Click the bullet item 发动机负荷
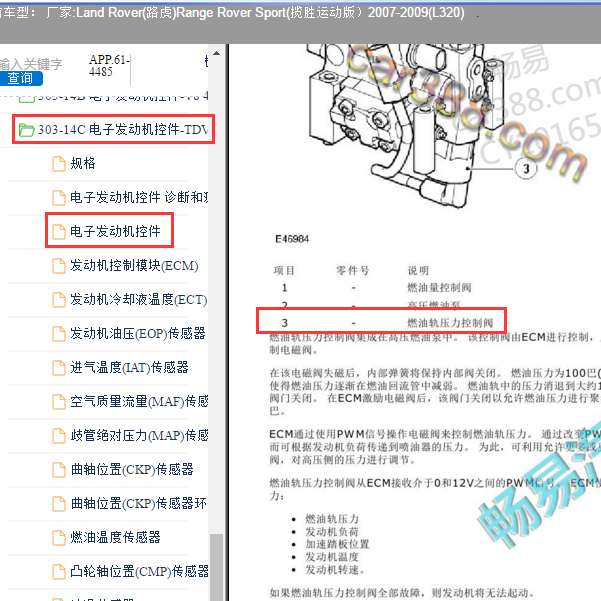 point(332,532)
